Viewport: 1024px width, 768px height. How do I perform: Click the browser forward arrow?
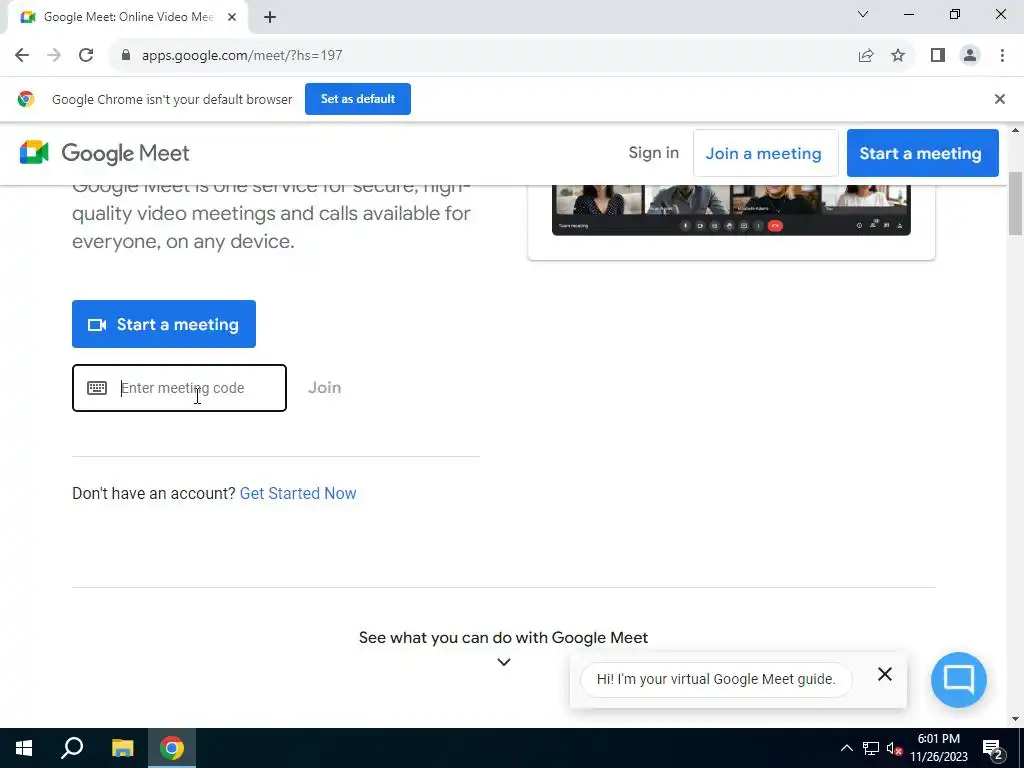point(54,56)
